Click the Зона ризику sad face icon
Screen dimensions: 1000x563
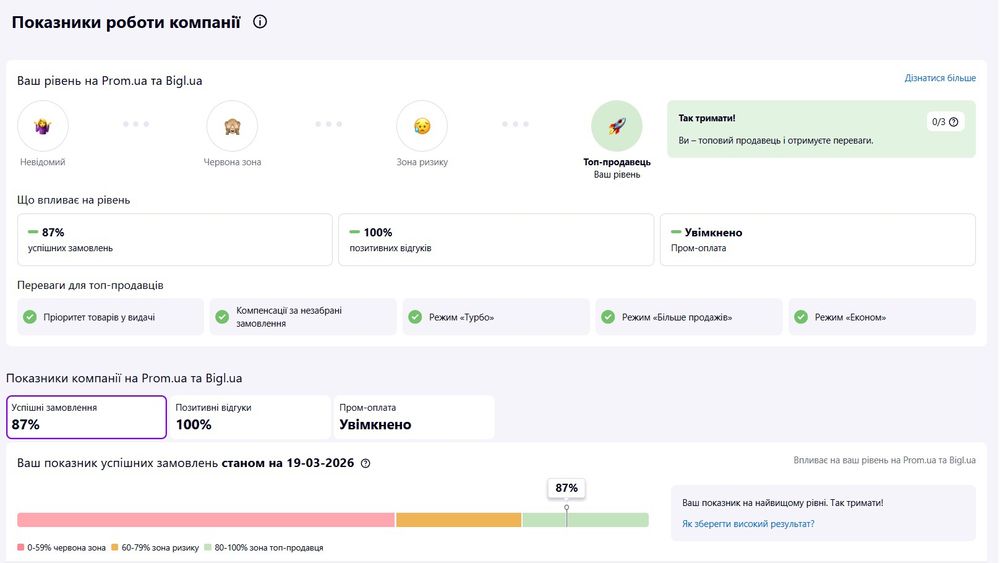point(422,126)
